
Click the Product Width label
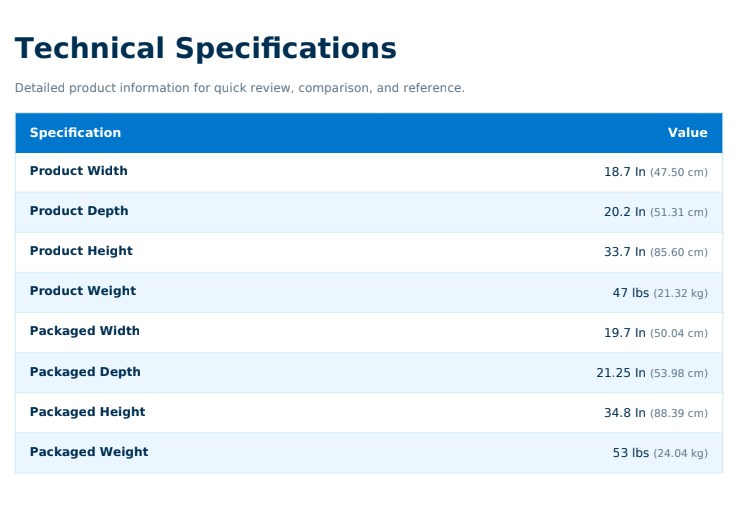[x=79, y=171]
